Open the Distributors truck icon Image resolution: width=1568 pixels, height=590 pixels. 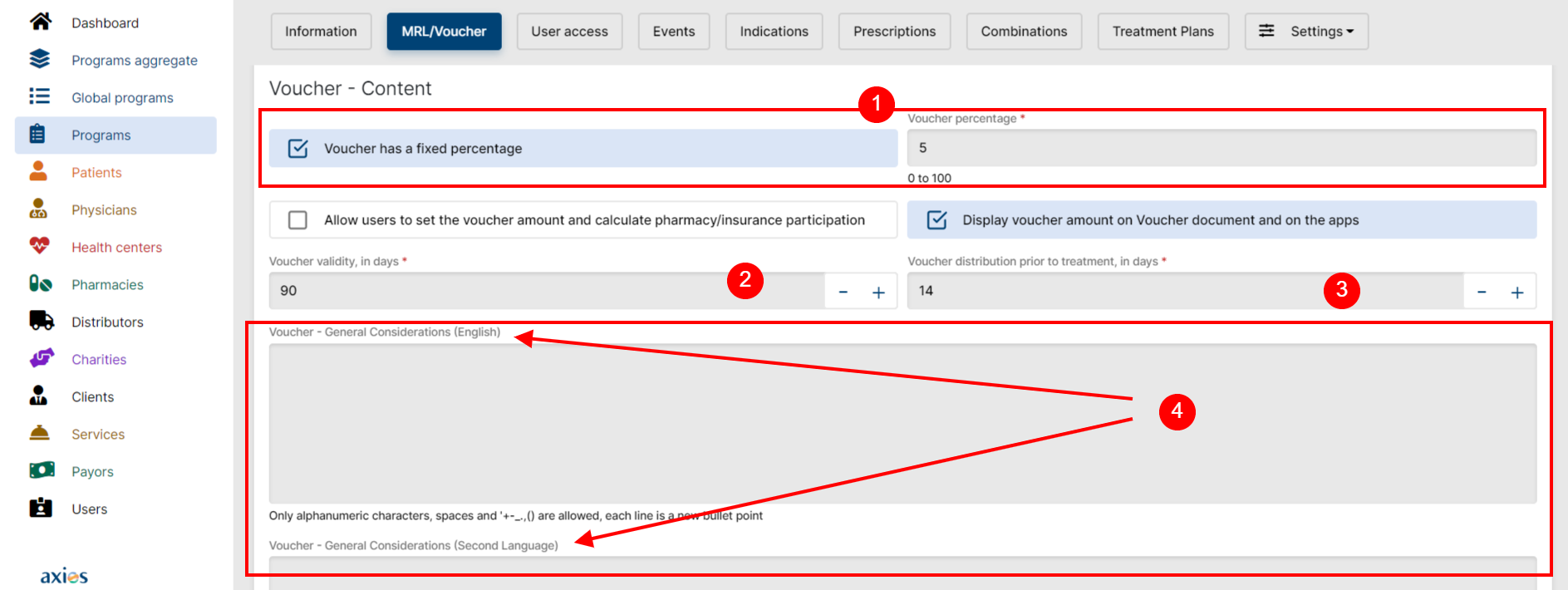(x=41, y=322)
